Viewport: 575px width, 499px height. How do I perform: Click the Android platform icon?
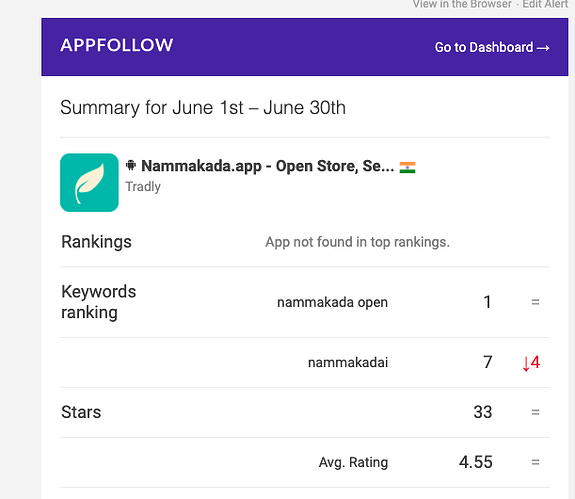point(131,165)
